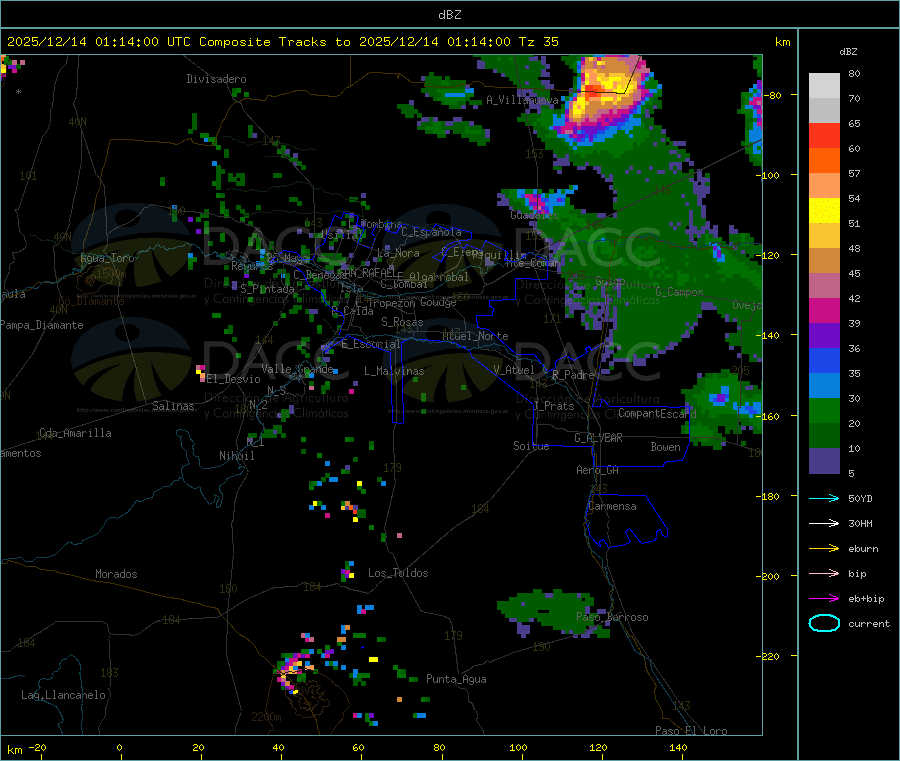
Task: Pick the 5 dBZ purple-gray swatch
Action: 824,461
